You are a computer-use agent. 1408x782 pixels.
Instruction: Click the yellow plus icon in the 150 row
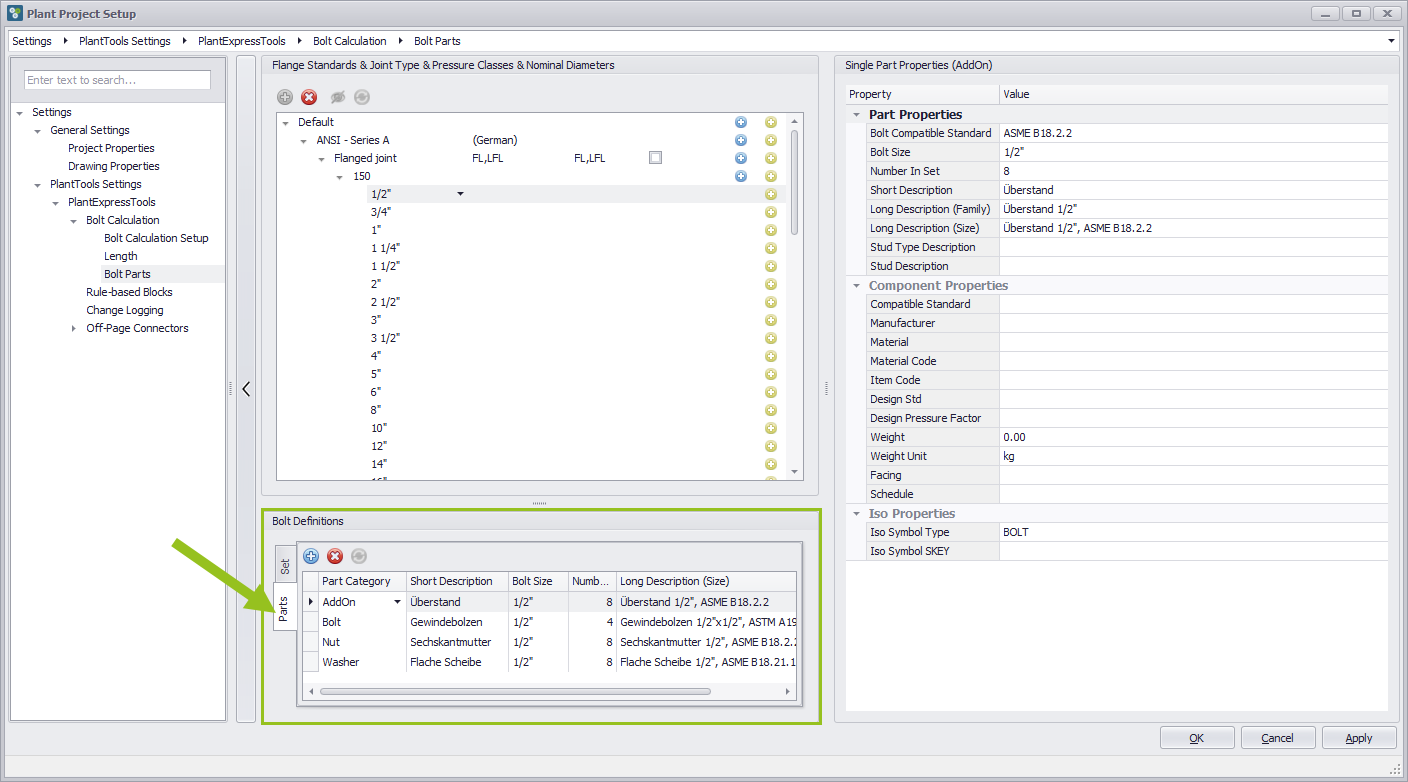[771, 176]
